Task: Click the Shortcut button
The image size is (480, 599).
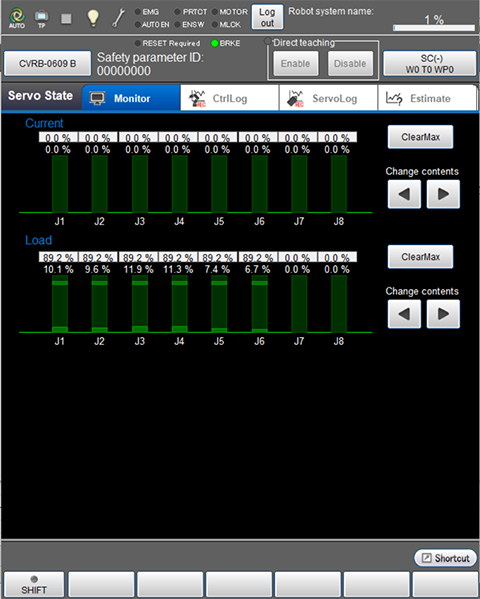Action: 446,558
